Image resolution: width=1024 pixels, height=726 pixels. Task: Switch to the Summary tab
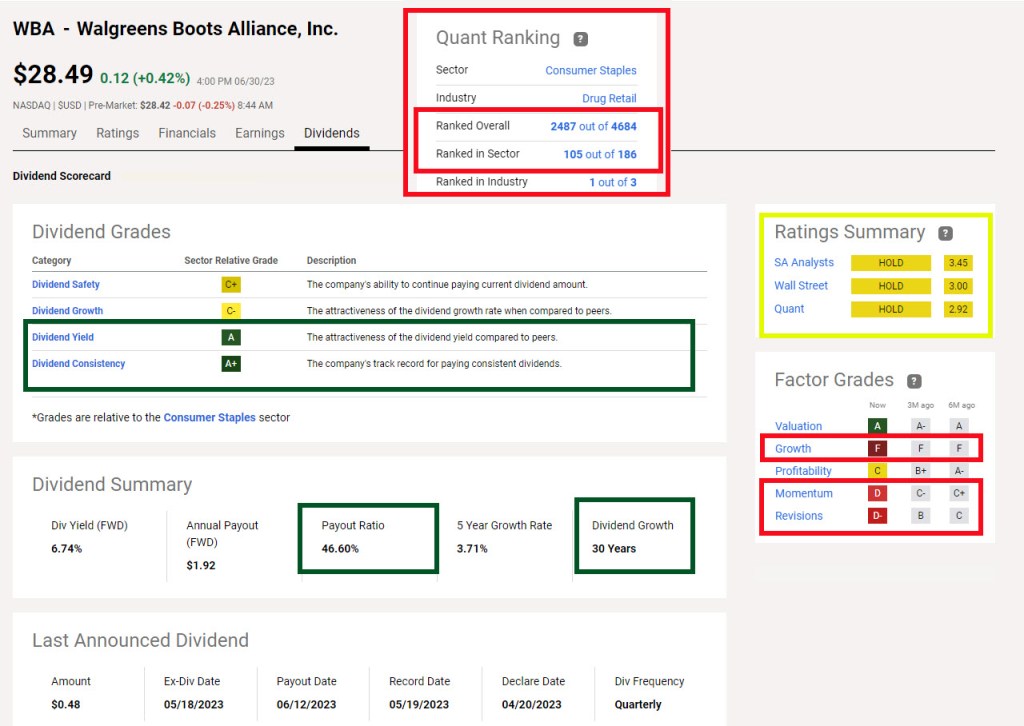(49, 133)
